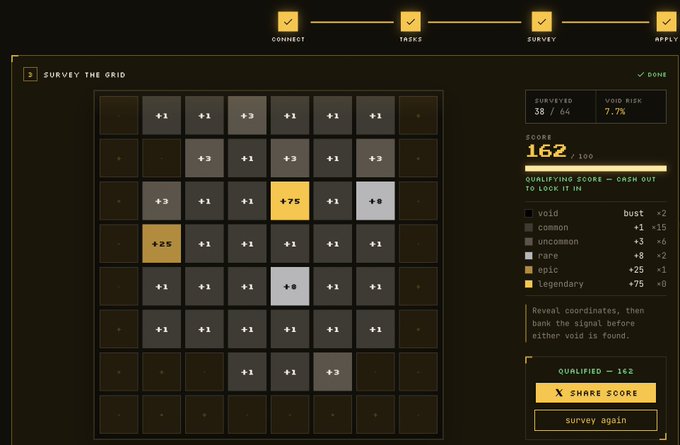The width and height of the screenshot is (680, 445).
Task: Click the SURVEY THE GRID heading
Action: [84, 75]
